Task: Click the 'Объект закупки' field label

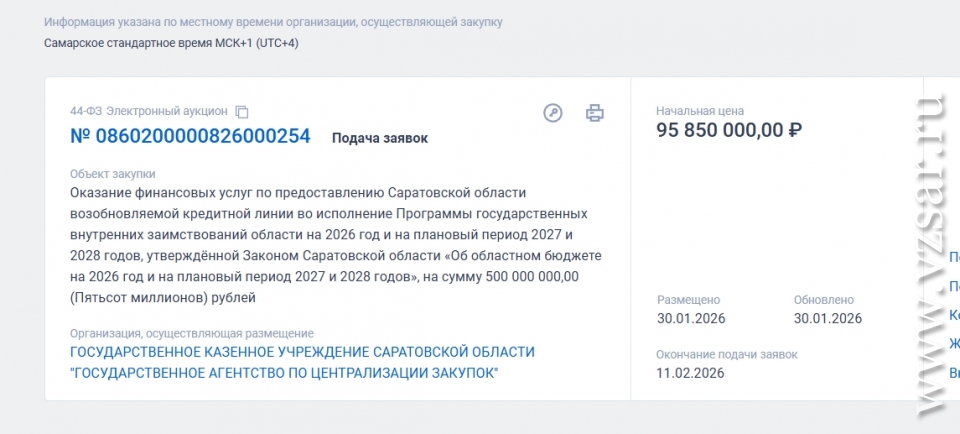Action: [112, 174]
